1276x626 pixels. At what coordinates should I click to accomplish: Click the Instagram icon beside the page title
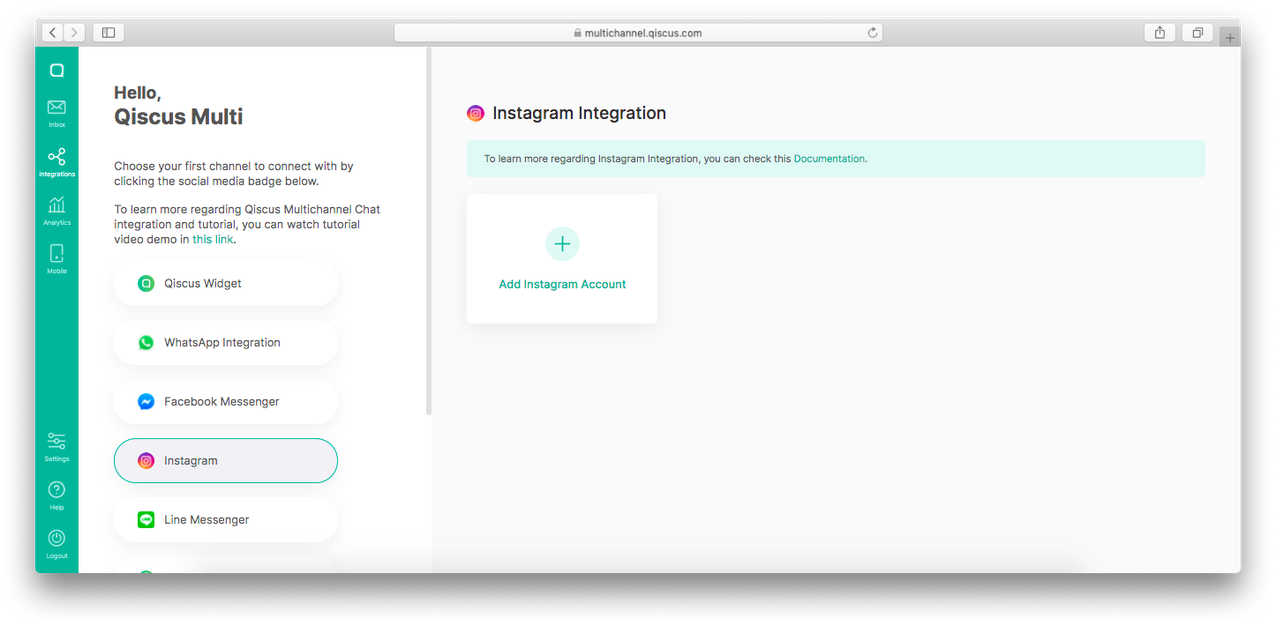(475, 113)
